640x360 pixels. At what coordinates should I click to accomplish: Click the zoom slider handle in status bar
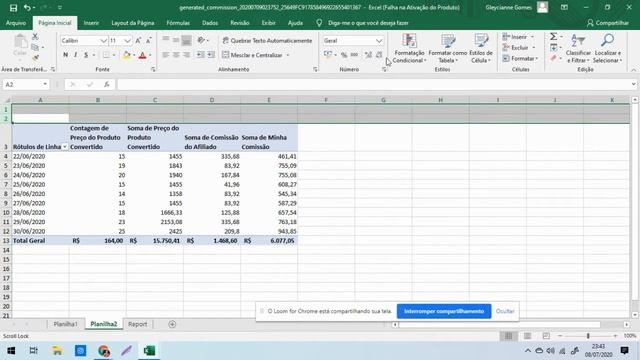(x=588, y=336)
